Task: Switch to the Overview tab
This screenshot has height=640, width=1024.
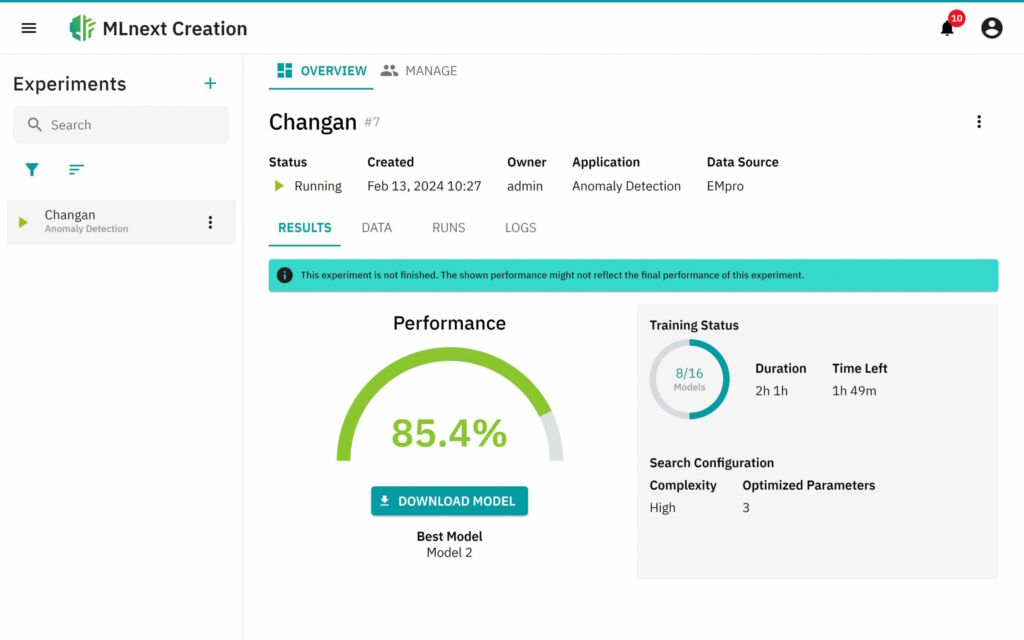Action: (321, 71)
